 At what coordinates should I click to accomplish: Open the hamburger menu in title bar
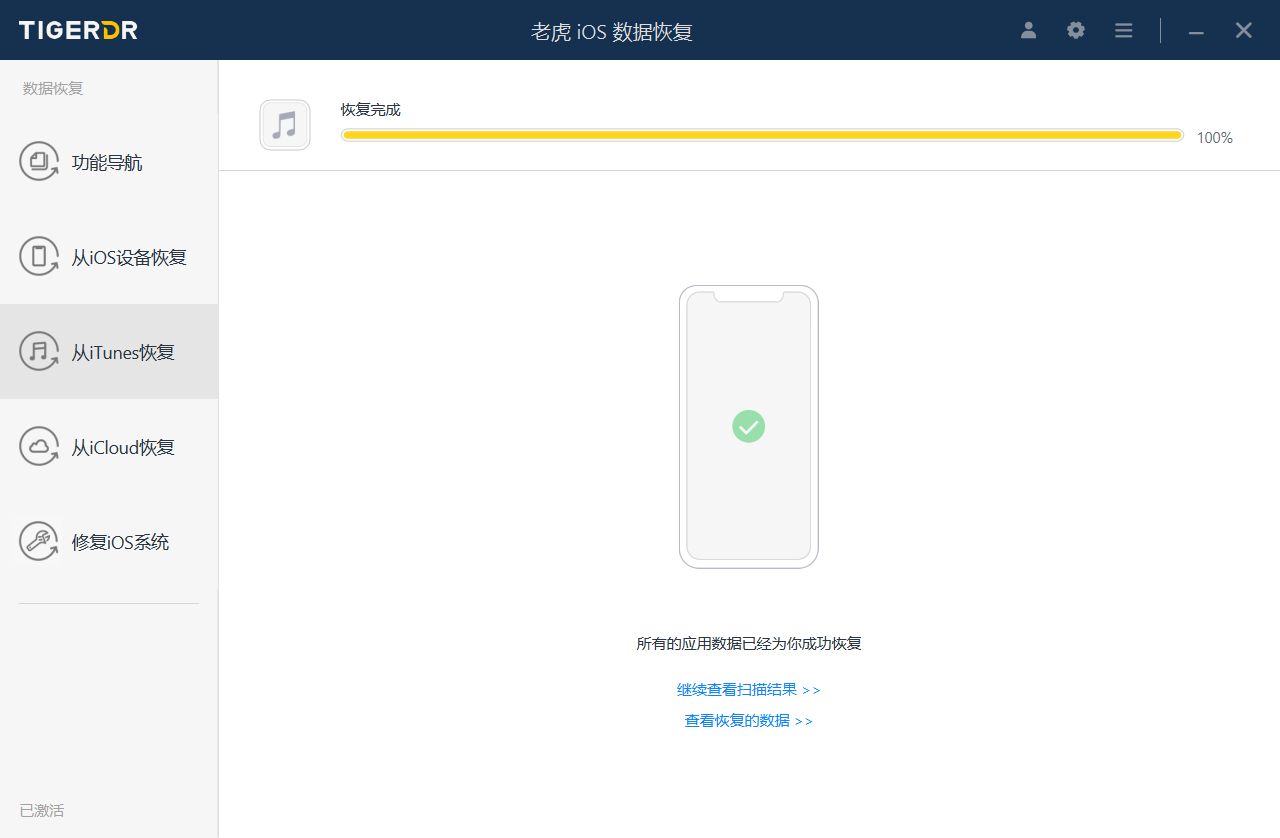pos(1124,30)
